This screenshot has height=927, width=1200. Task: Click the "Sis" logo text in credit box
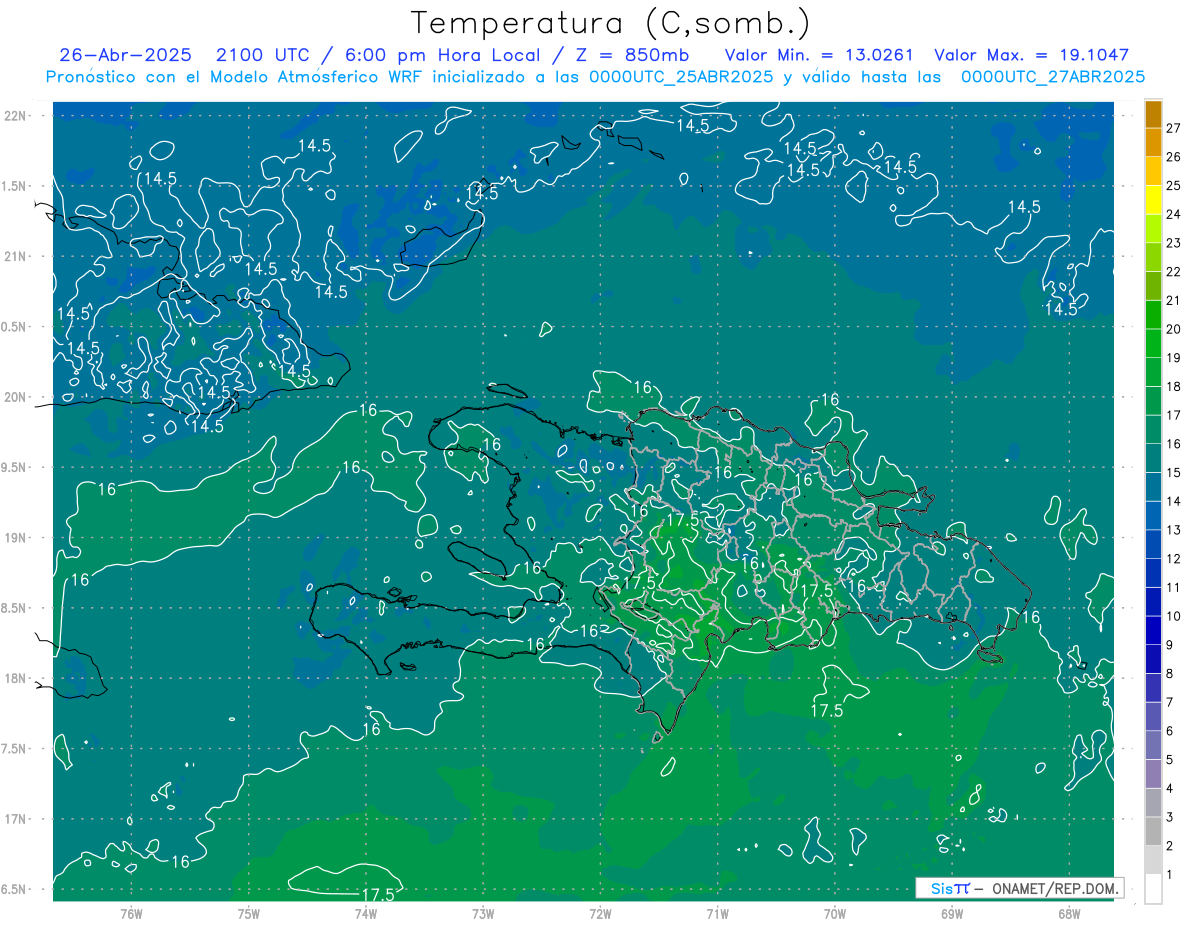tap(941, 888)
